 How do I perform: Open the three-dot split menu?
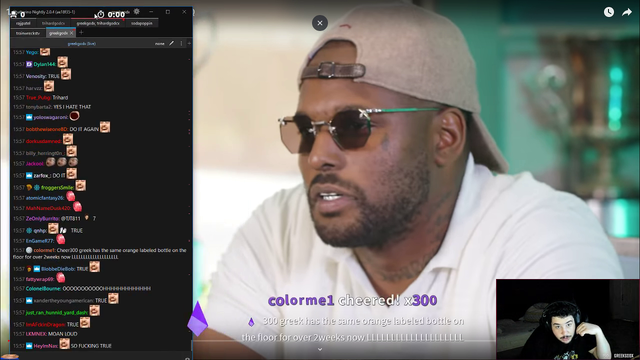coord(181,43)
